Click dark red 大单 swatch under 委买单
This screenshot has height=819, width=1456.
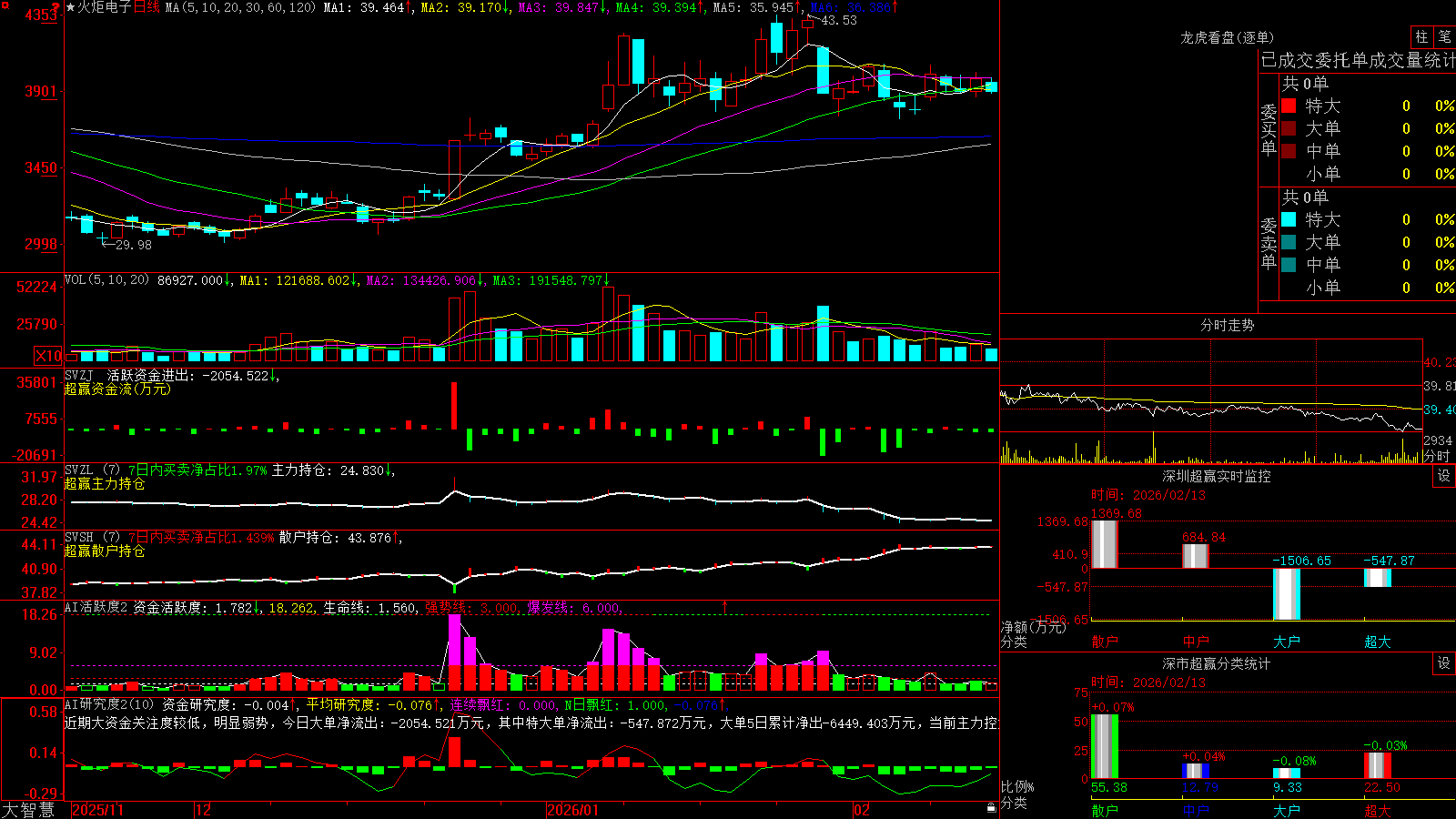(1289, 128)
